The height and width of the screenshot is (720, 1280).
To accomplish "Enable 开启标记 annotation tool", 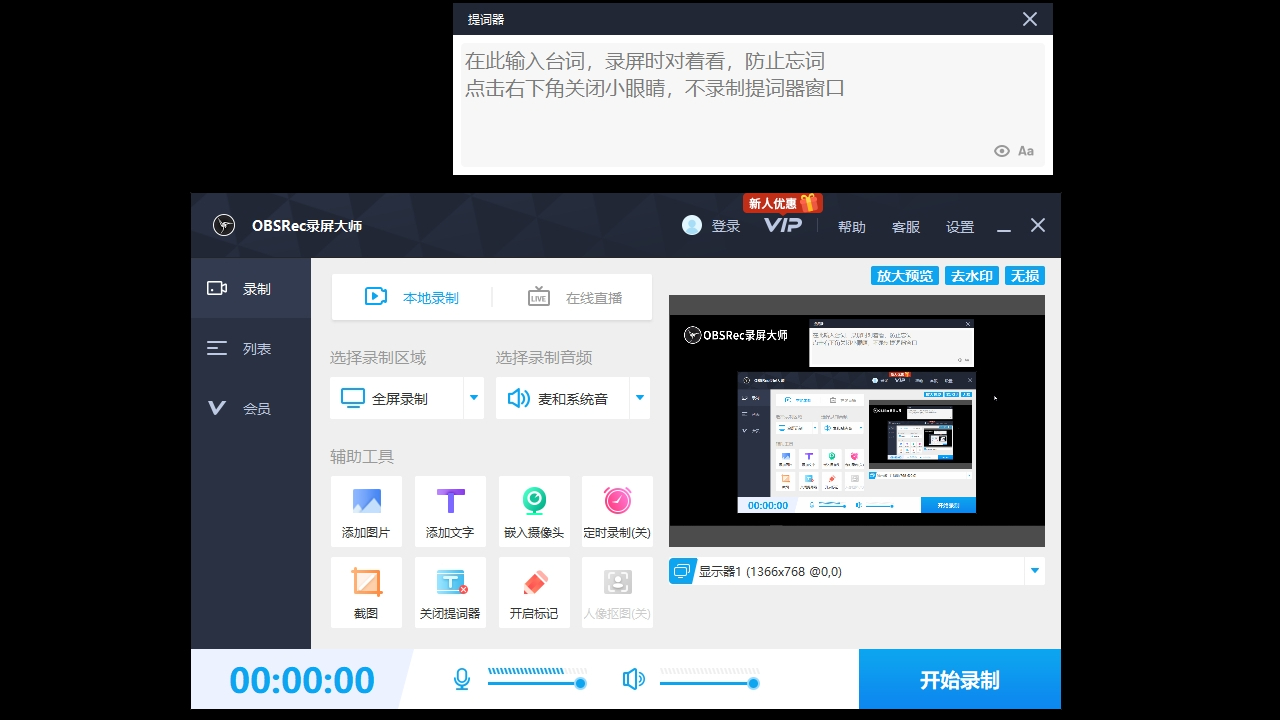I will [533, 592].
